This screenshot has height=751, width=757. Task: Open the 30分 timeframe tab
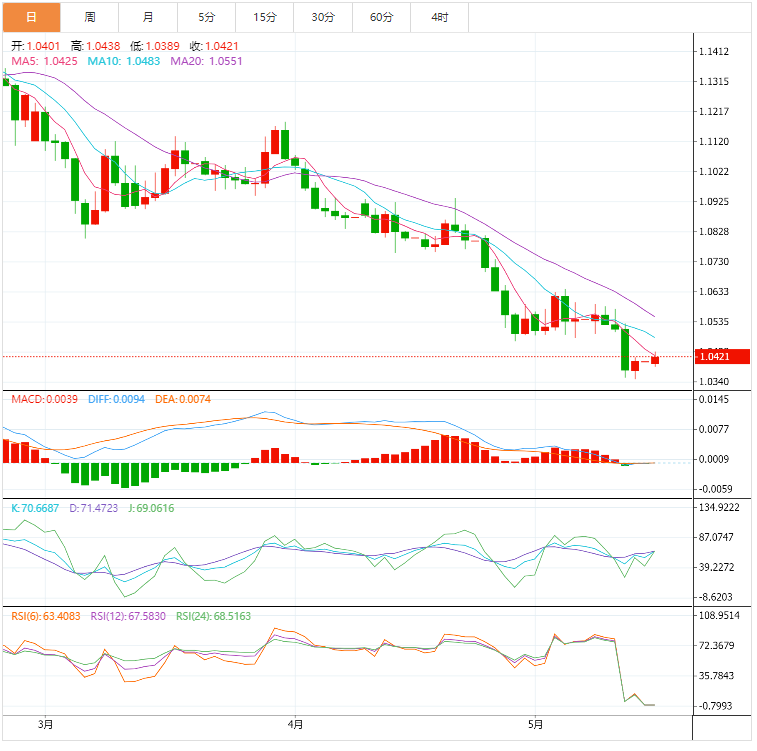(323, 17)
